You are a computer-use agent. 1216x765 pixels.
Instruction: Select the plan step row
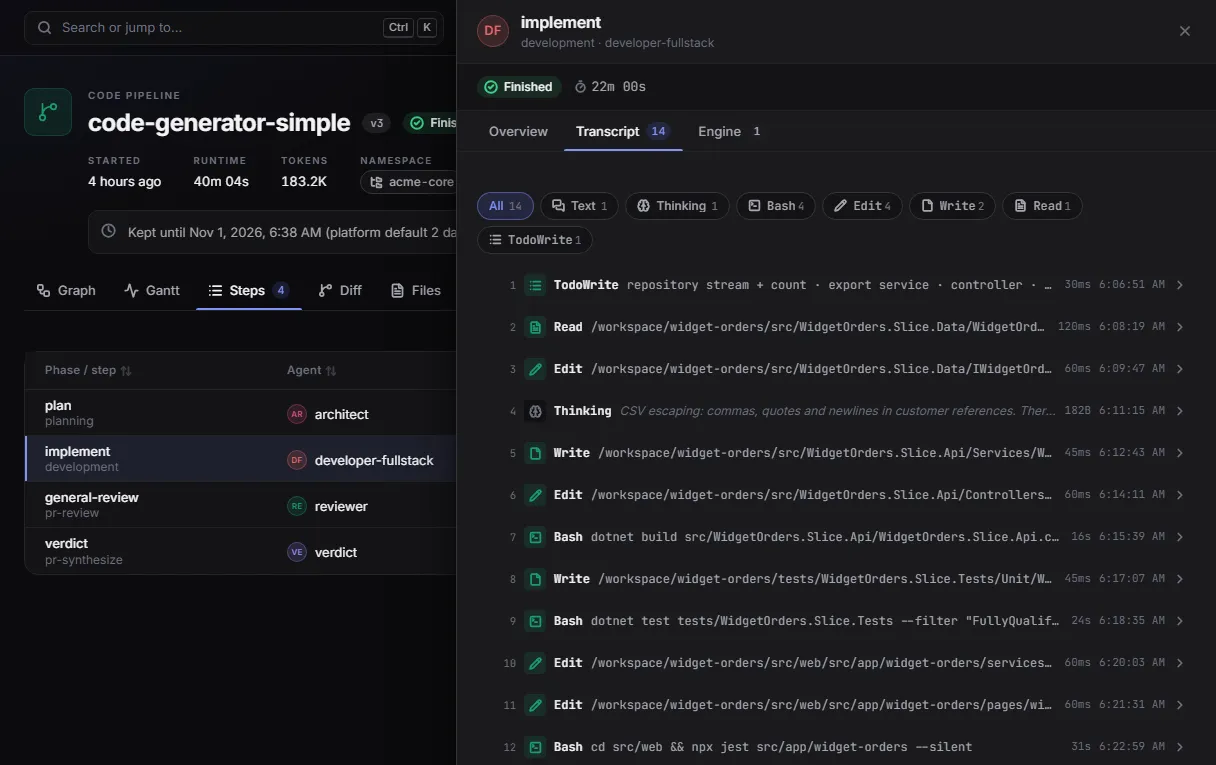pos(240,414)
